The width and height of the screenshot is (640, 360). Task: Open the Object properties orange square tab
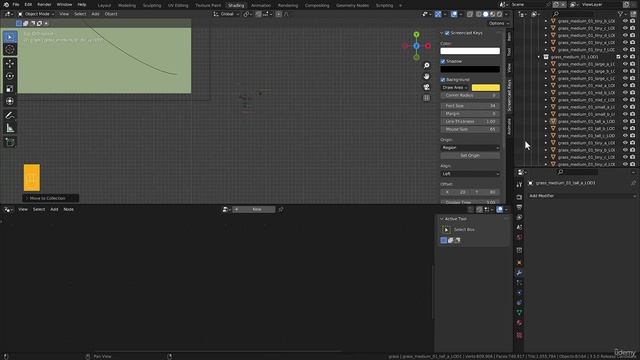519,262
